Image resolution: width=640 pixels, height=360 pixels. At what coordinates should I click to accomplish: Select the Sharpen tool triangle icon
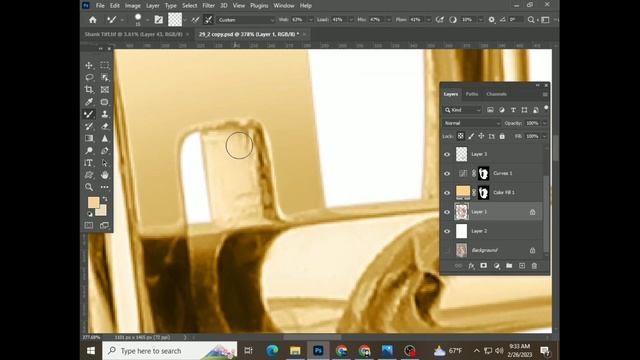[104, 138]
